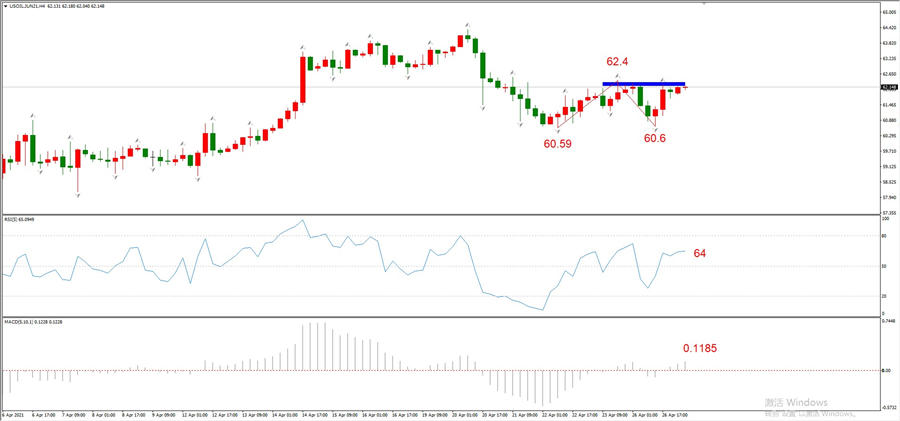This screenshot has width=900, height=421.
Task: Click the 57.940 price scale value
Action: tap(889, 198)
